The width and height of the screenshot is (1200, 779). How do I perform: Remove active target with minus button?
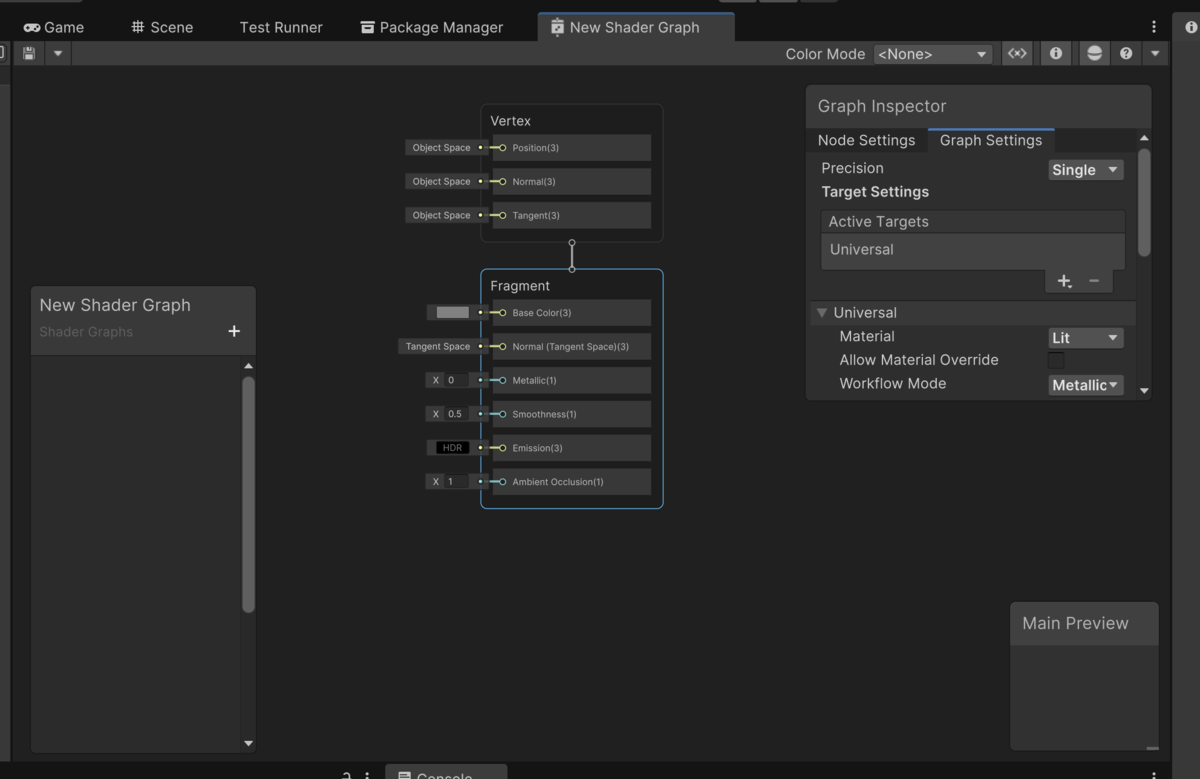click(x=1094, y=281)
